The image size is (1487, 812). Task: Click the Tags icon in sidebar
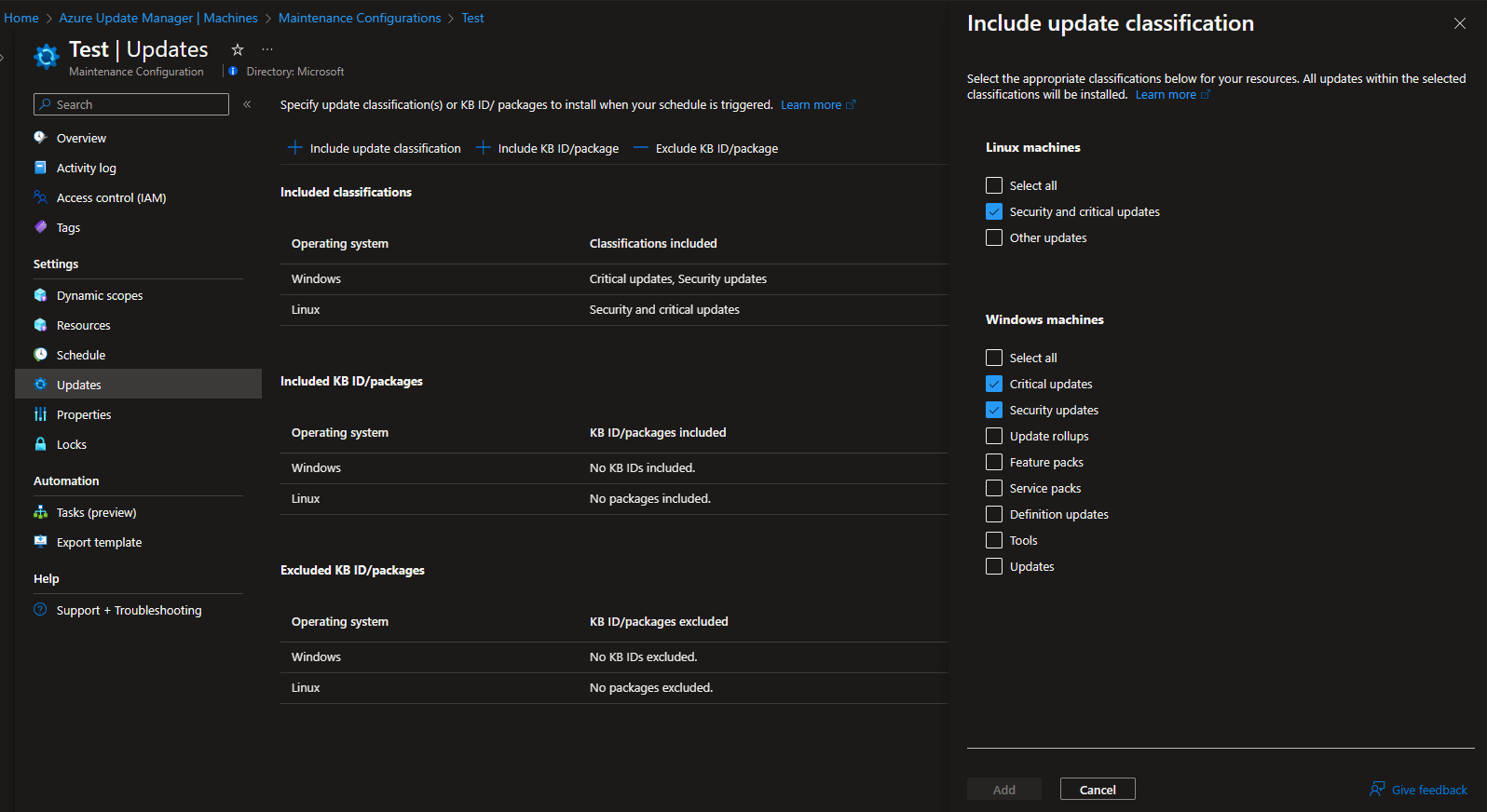(40, 227)
